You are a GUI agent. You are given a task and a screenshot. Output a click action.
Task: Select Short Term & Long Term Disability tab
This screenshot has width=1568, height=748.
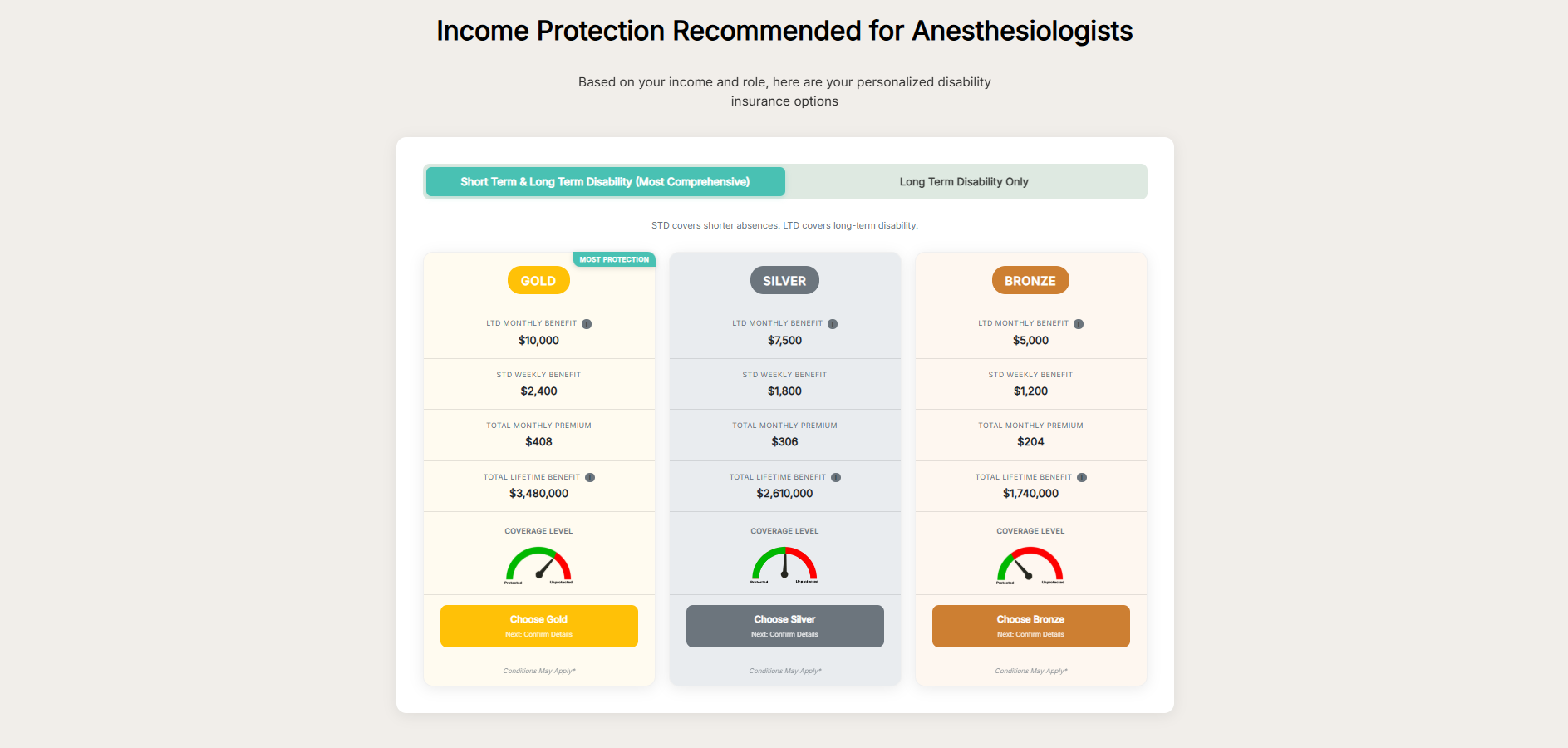click(x=605, y=182)
